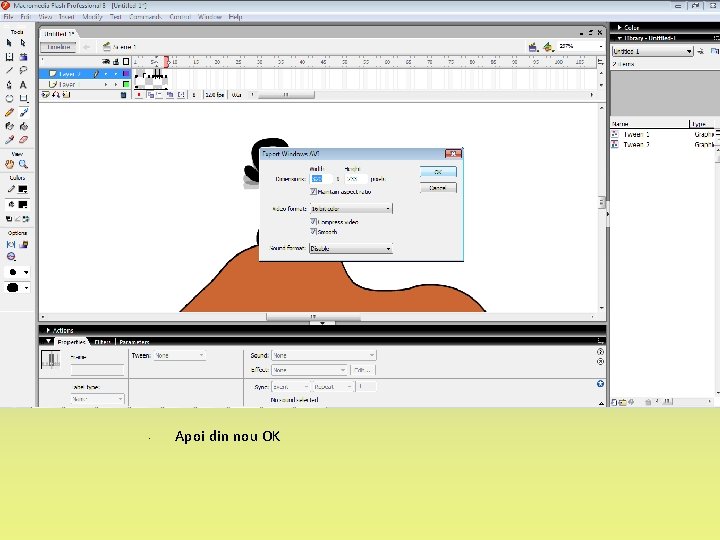The height and width of the screenshot is (540, 720).
Task: Select the Lasso tool
Action: pos(23,70)
